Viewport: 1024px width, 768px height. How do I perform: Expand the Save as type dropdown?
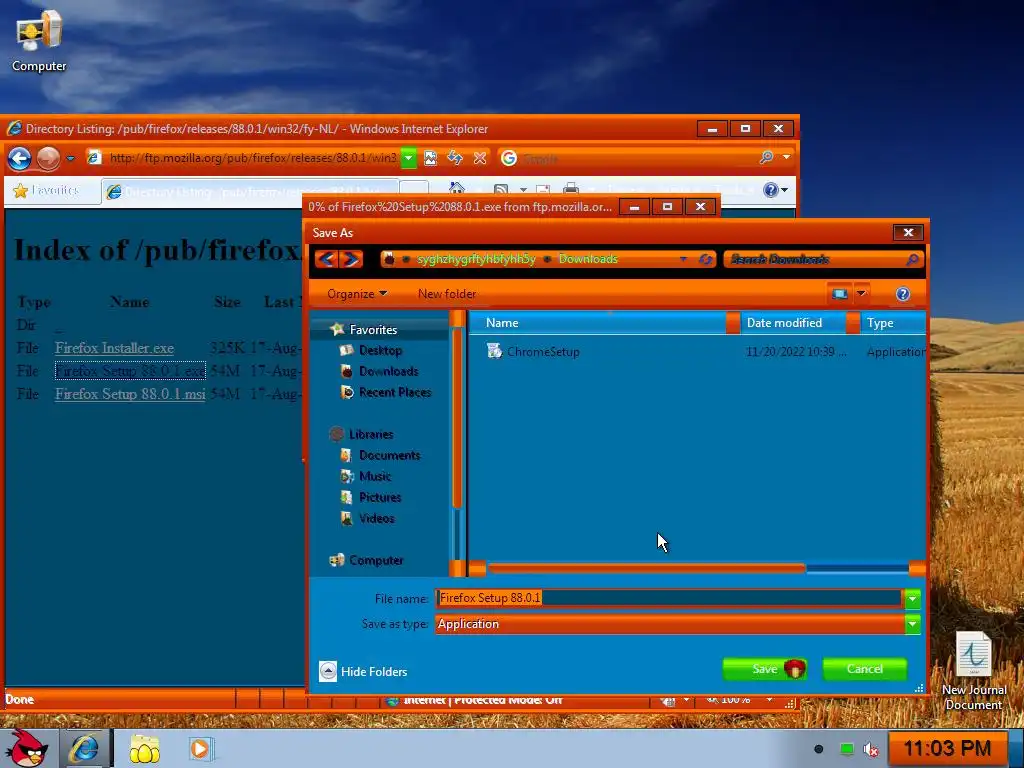tap(912, 624)
